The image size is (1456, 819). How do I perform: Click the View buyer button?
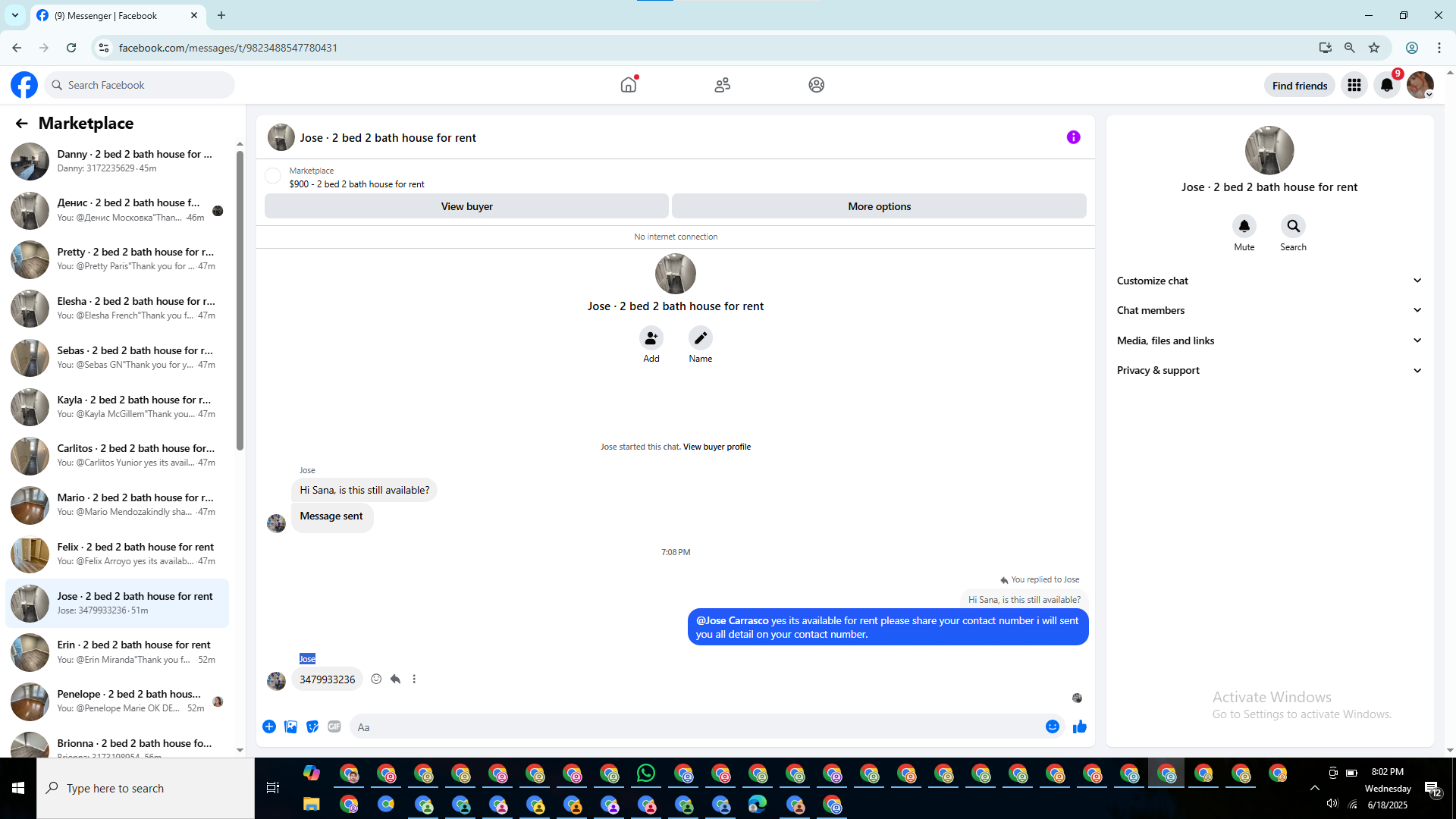pyautogui.click(x=466, y=206)
